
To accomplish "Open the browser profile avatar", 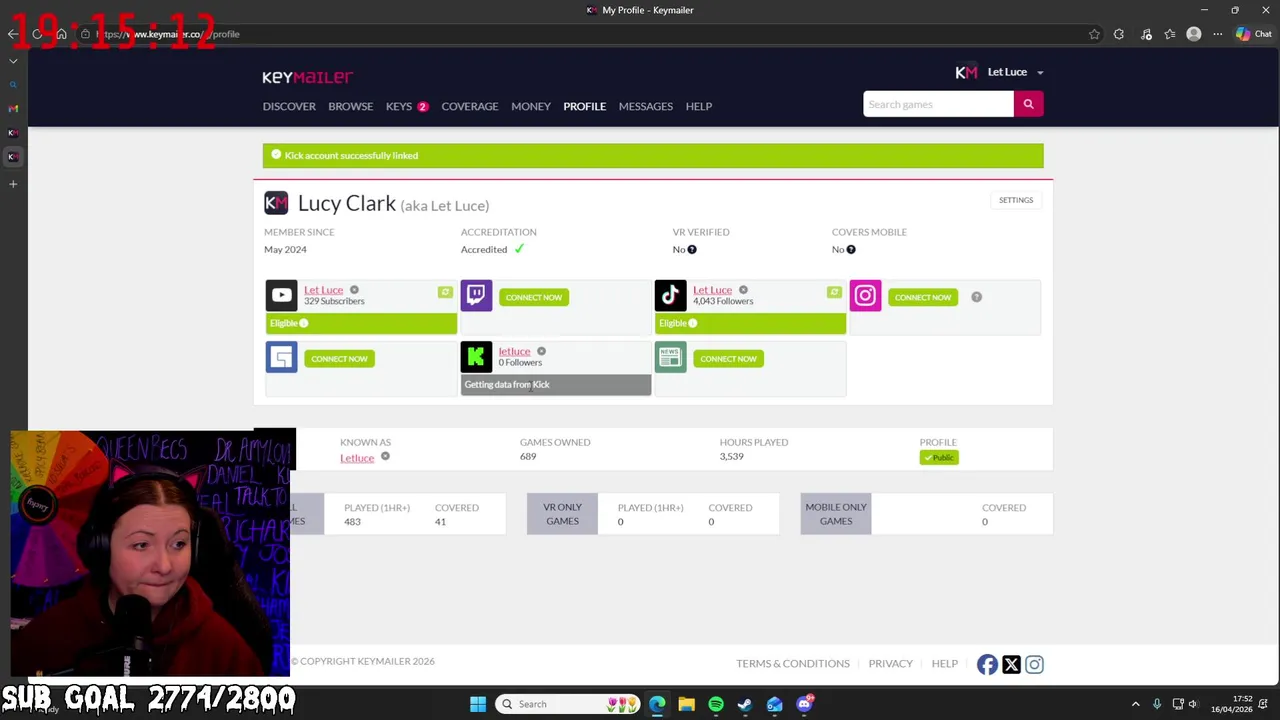I will coord(1193,34).
